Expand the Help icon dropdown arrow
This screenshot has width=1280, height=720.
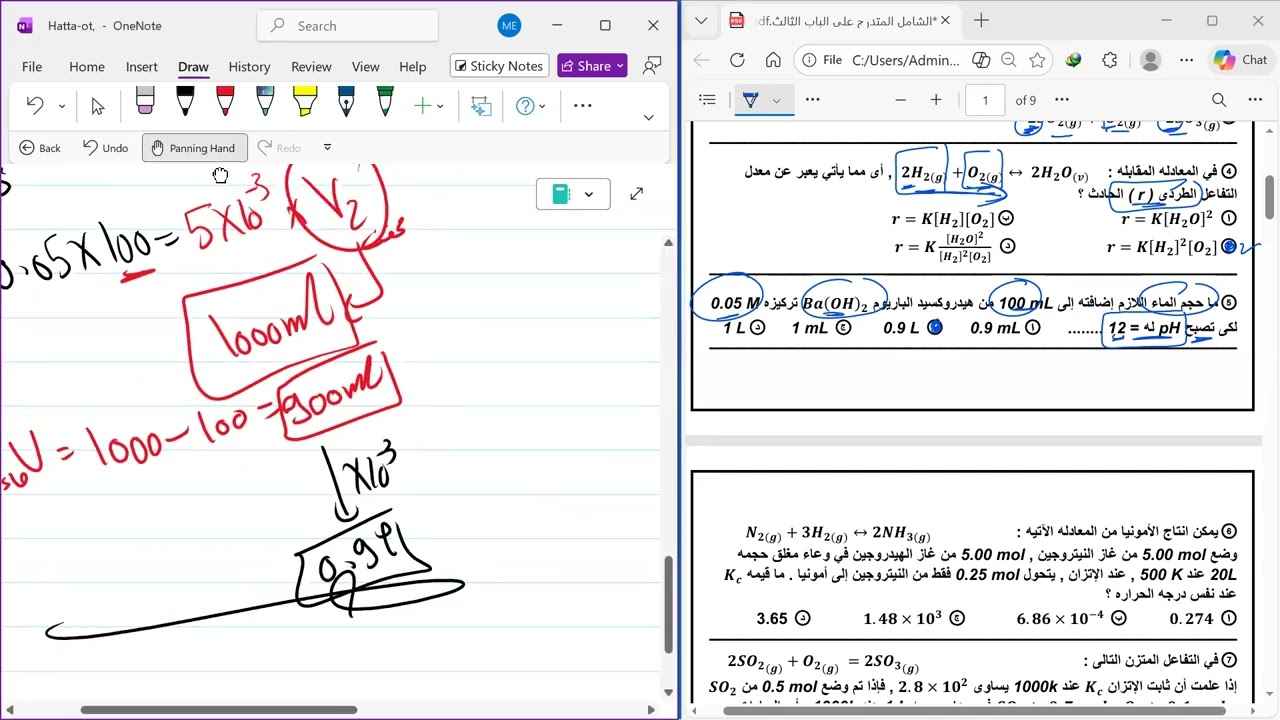pyautogui.click(x=543, y=105)
